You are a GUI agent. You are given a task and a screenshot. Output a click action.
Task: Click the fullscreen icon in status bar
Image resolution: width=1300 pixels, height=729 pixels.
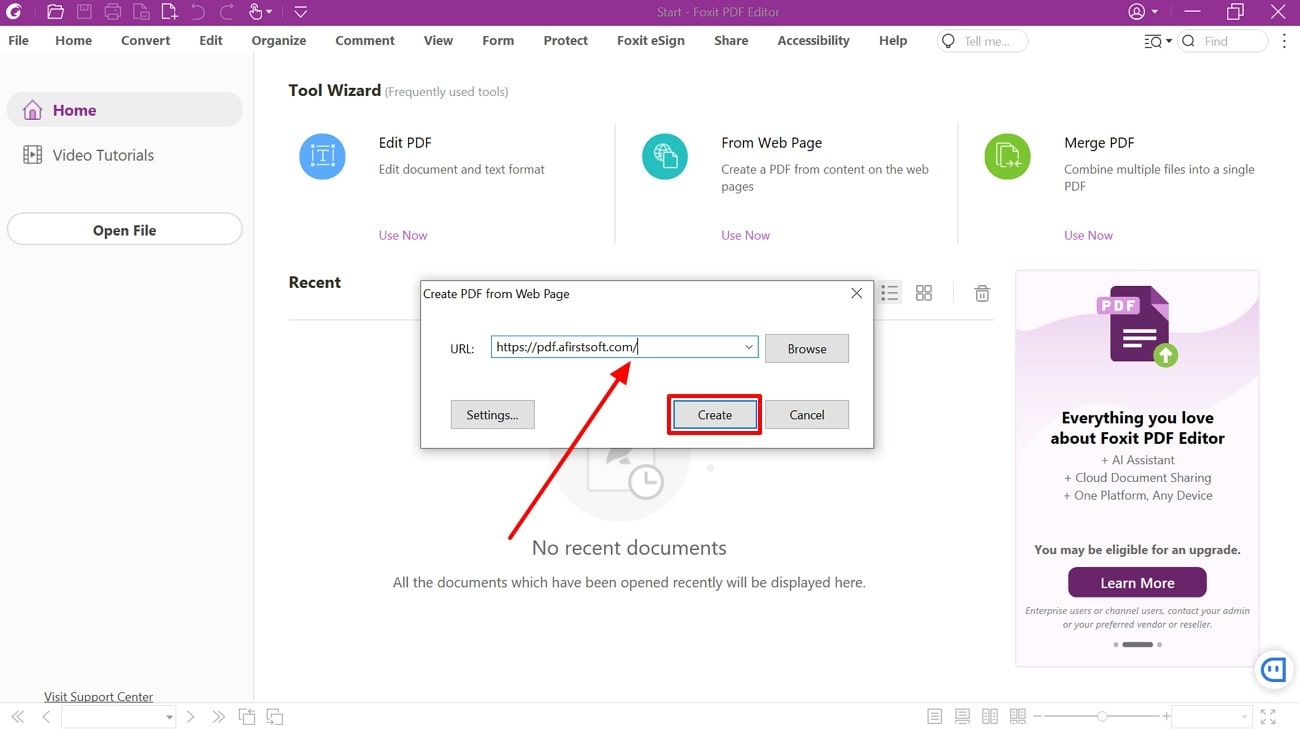coord(1268,717)
